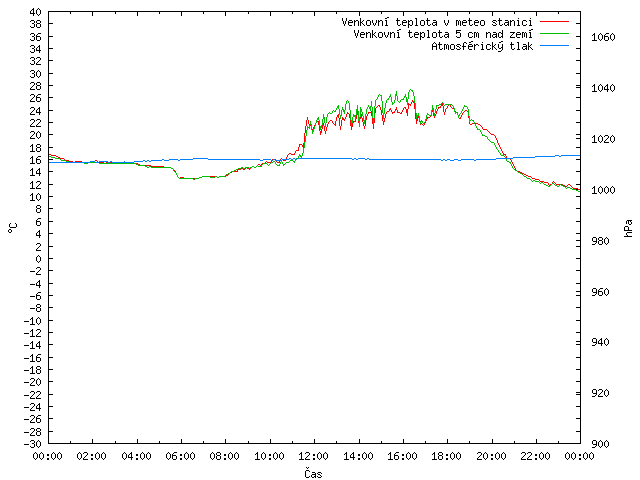640x480 pixels.
Task: Click the 10:00 time axis label
Action: (x=269, y=456)
